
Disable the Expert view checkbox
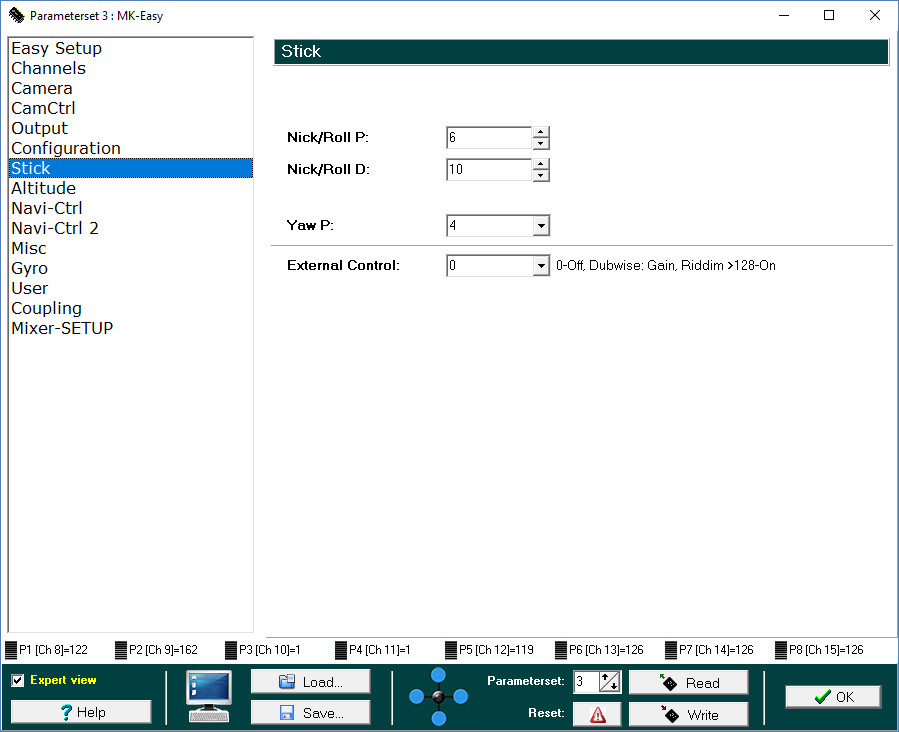18,681
